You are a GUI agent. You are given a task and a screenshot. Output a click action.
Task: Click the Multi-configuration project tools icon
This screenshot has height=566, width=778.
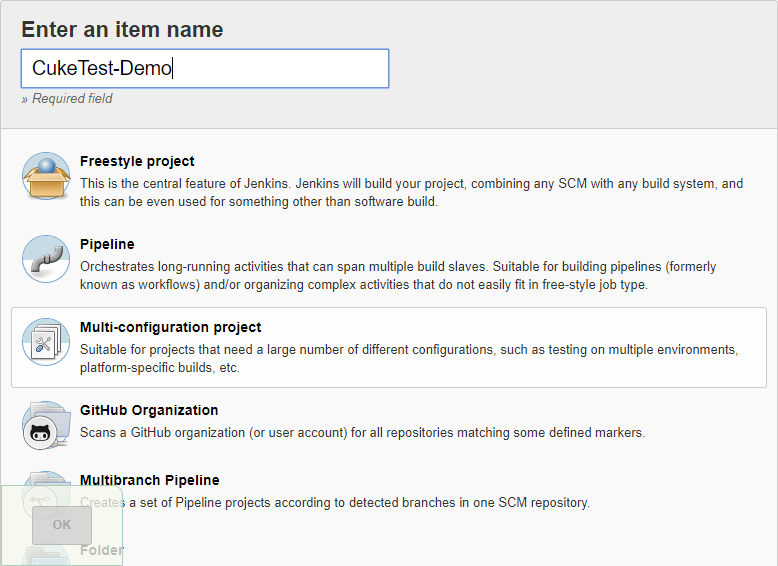[46, 343]
